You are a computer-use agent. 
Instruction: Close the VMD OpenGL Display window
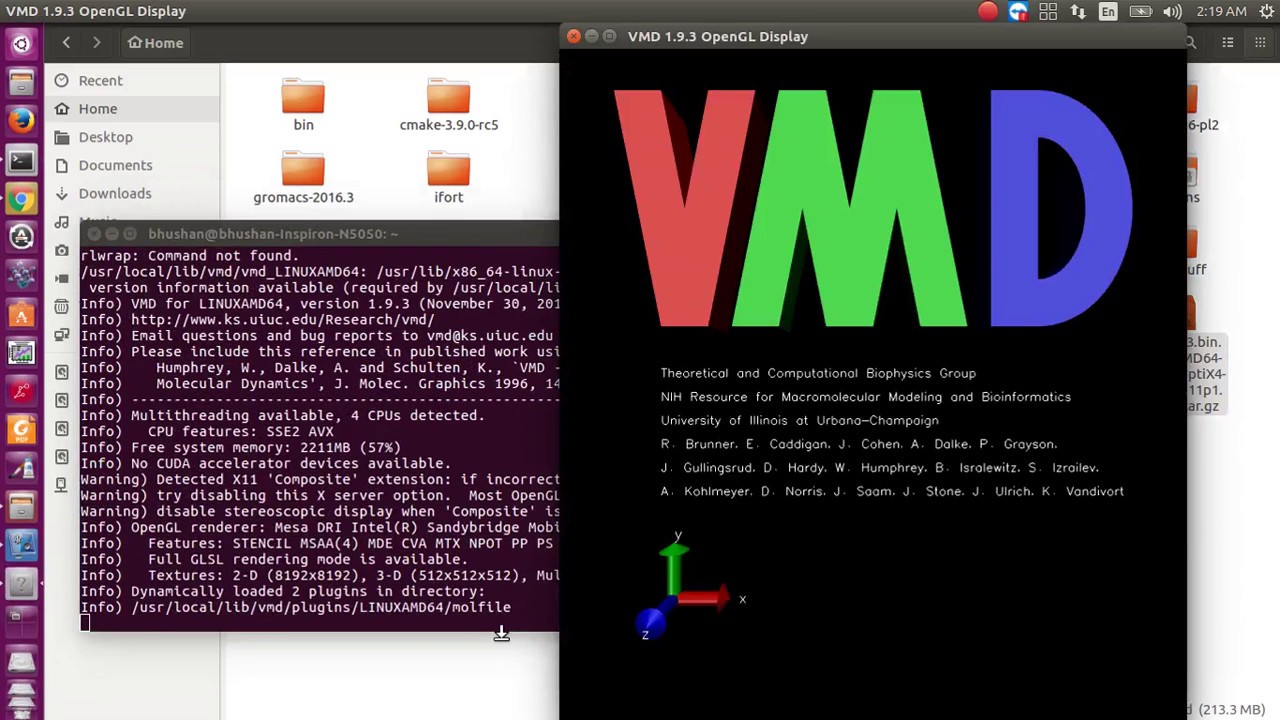point(573,36)
